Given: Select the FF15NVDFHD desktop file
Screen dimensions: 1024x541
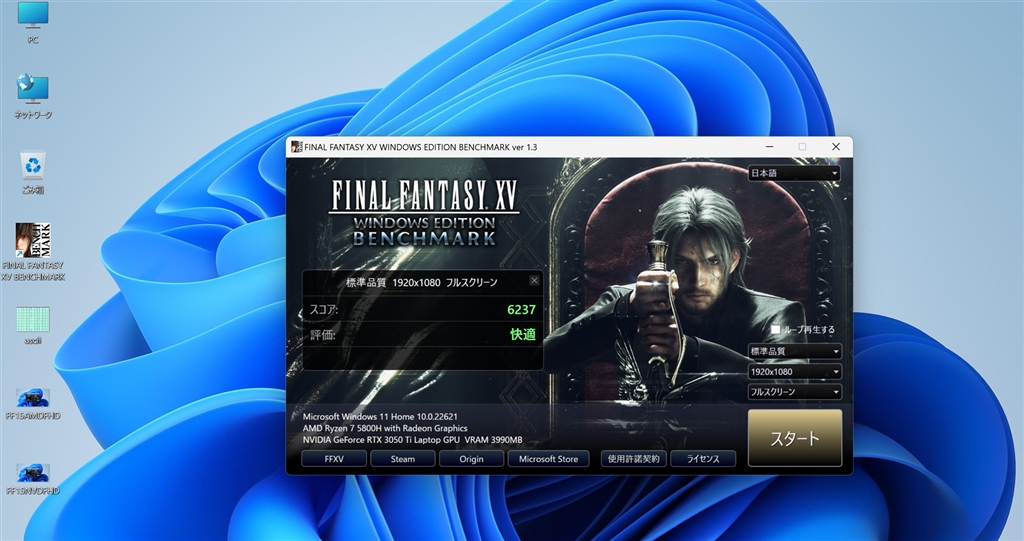Looking at the screenshot, I should (x=33, y=480).
